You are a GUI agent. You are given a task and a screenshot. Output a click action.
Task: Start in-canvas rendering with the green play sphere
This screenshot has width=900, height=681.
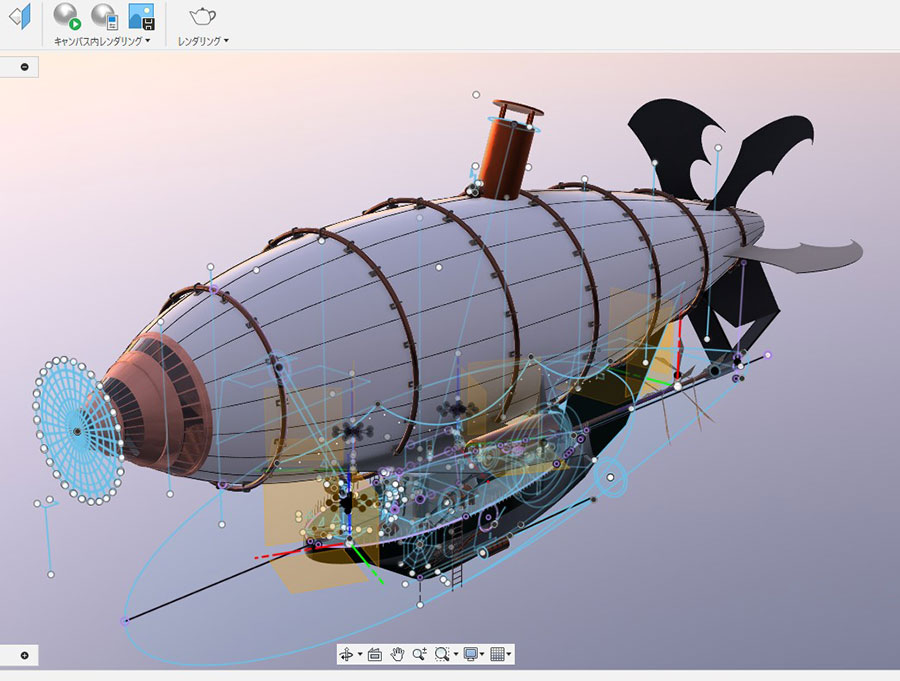[67, 16]
